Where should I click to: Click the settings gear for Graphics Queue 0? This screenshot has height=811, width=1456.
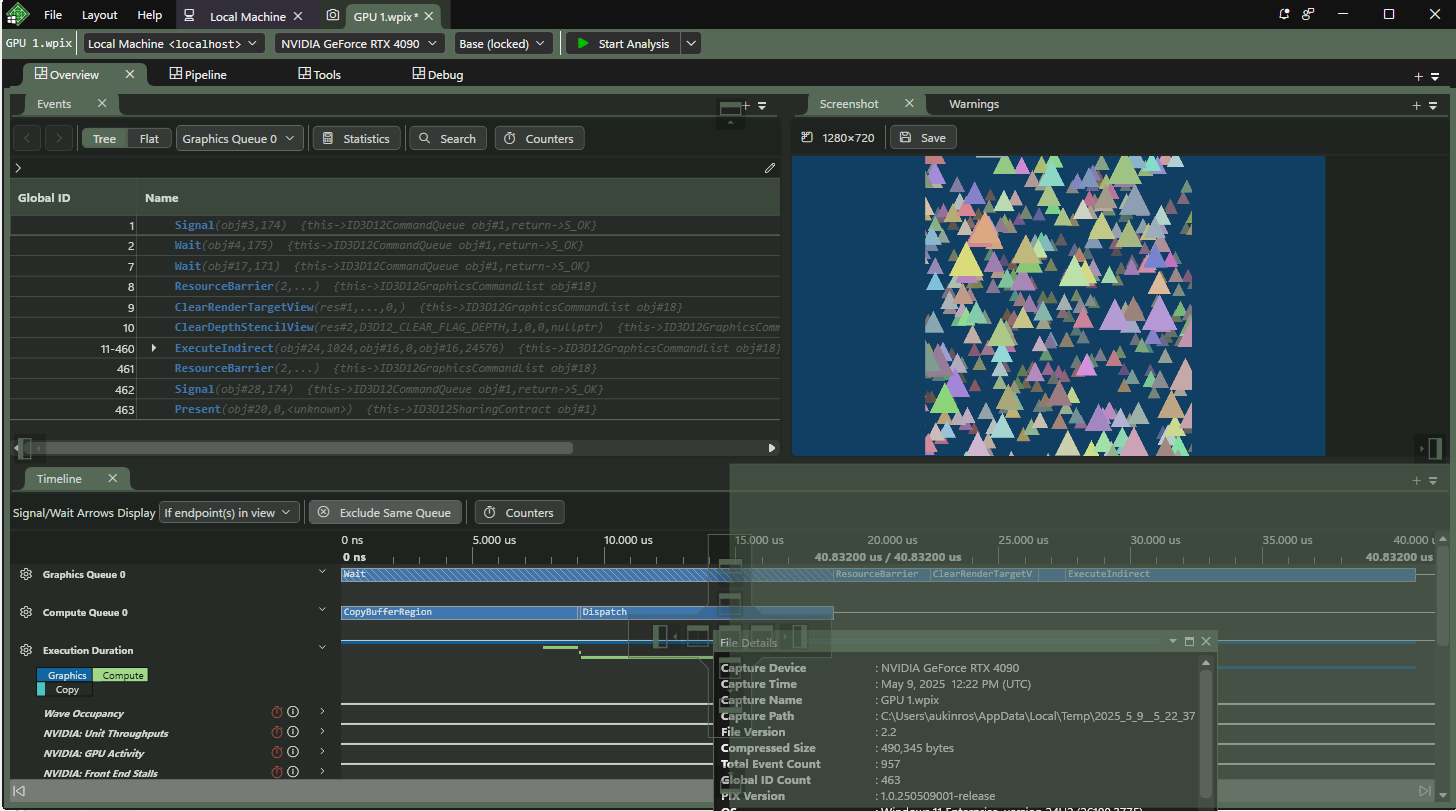pyautogui.click(x=26, y=575)
